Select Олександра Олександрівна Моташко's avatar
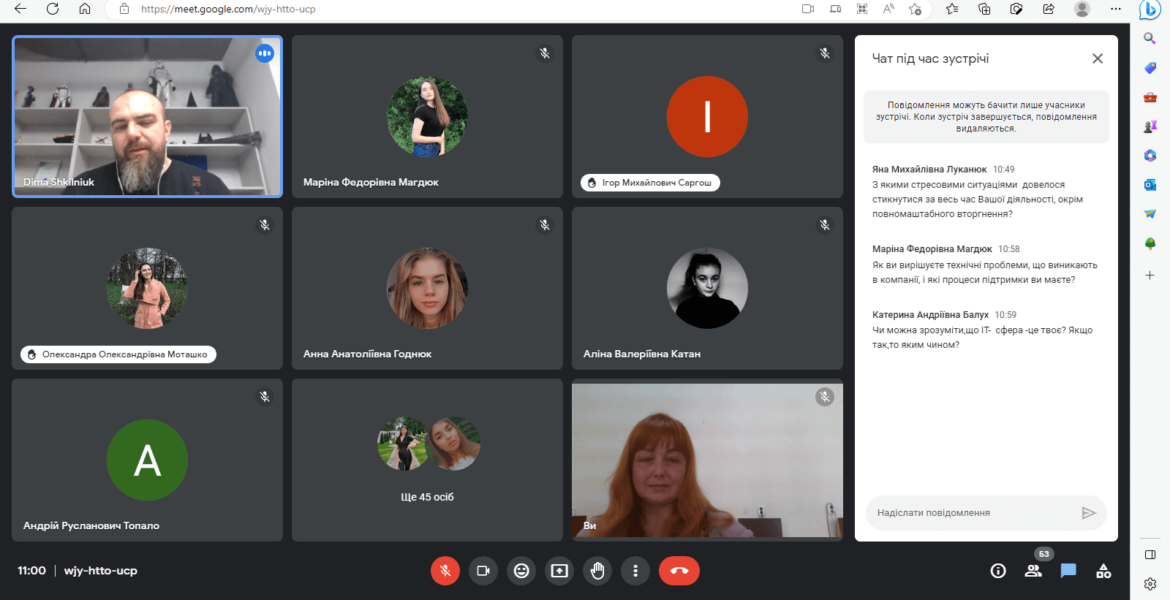The height and width of the screenshot is (600, 1170). pos(147,288)
